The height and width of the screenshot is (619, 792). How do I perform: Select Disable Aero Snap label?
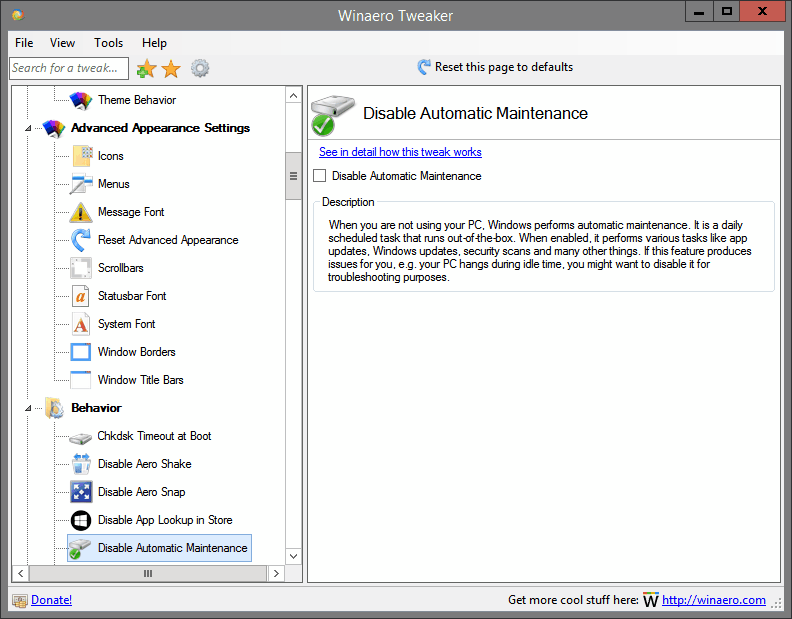click(x=141, y=492)
